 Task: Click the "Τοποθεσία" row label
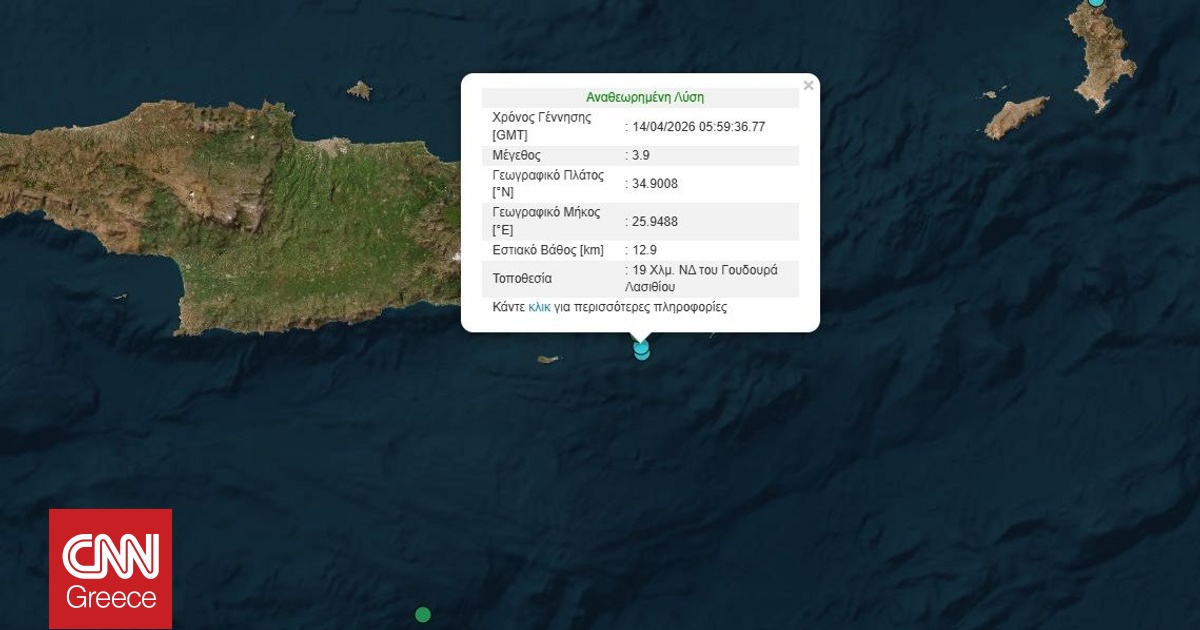[x=522, y=278]
